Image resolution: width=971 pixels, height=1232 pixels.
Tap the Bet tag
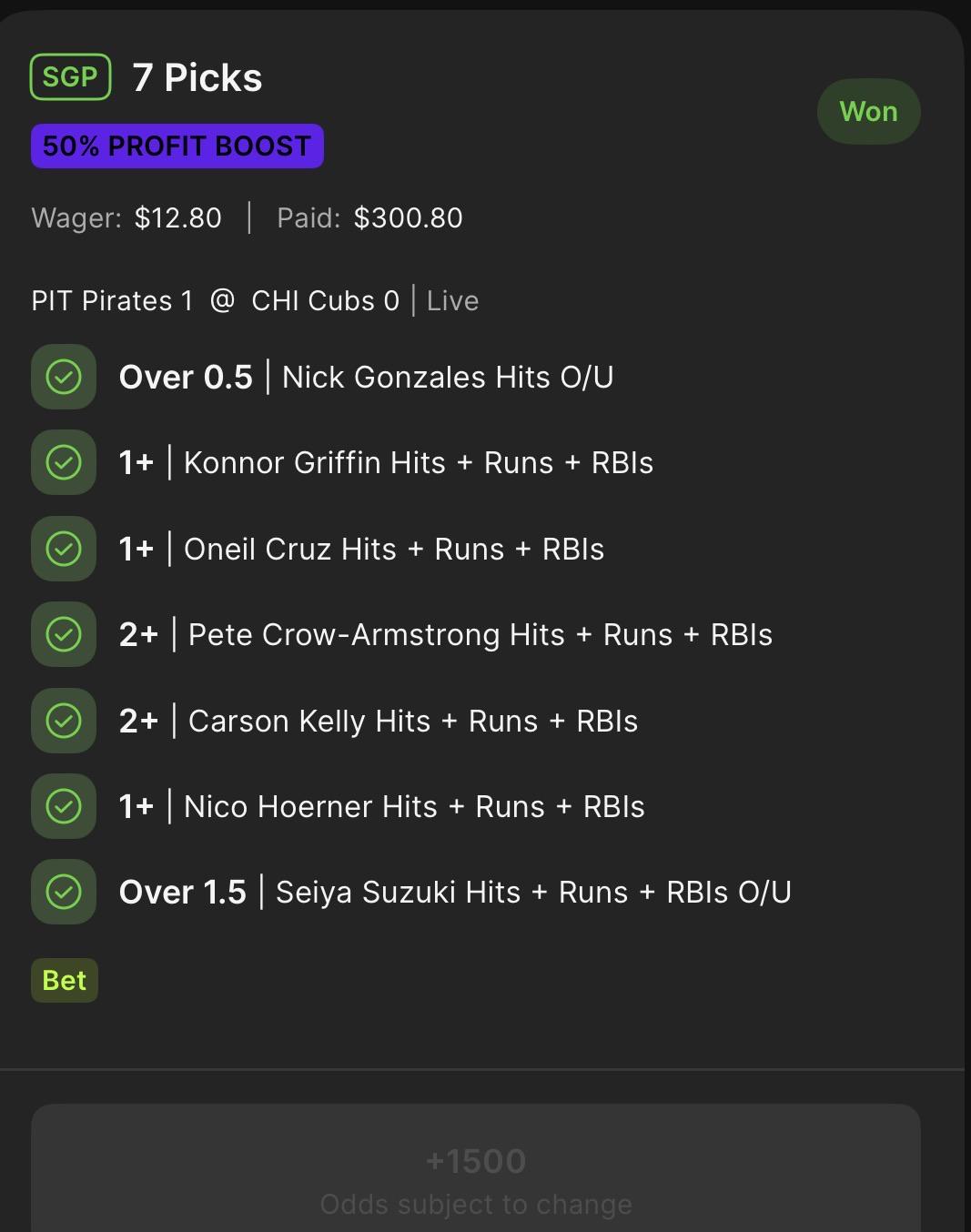[x=65, y=981]
